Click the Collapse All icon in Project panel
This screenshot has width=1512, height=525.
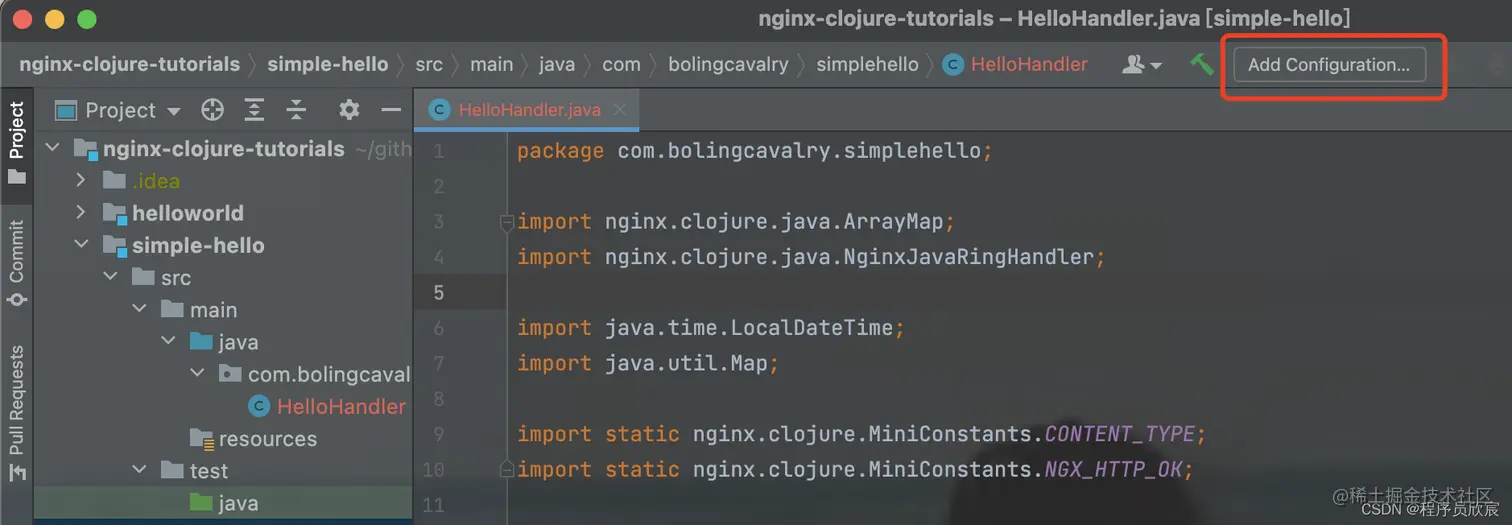[296, 110]
